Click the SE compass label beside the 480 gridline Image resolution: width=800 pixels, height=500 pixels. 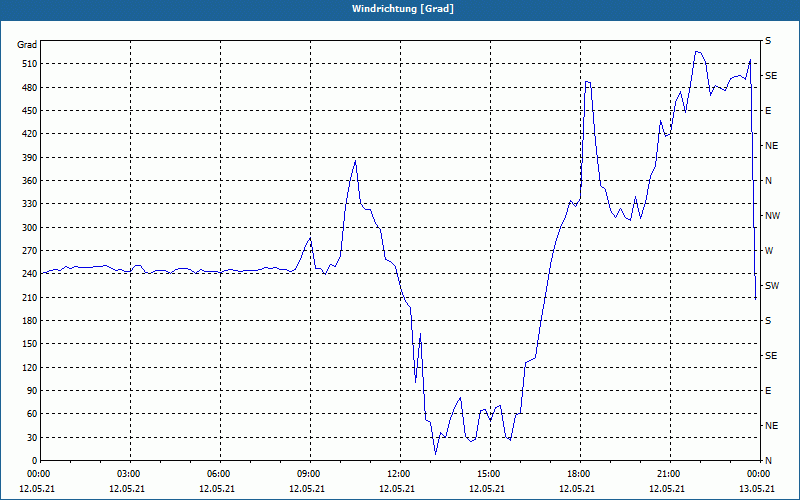(x=771, y=76)
